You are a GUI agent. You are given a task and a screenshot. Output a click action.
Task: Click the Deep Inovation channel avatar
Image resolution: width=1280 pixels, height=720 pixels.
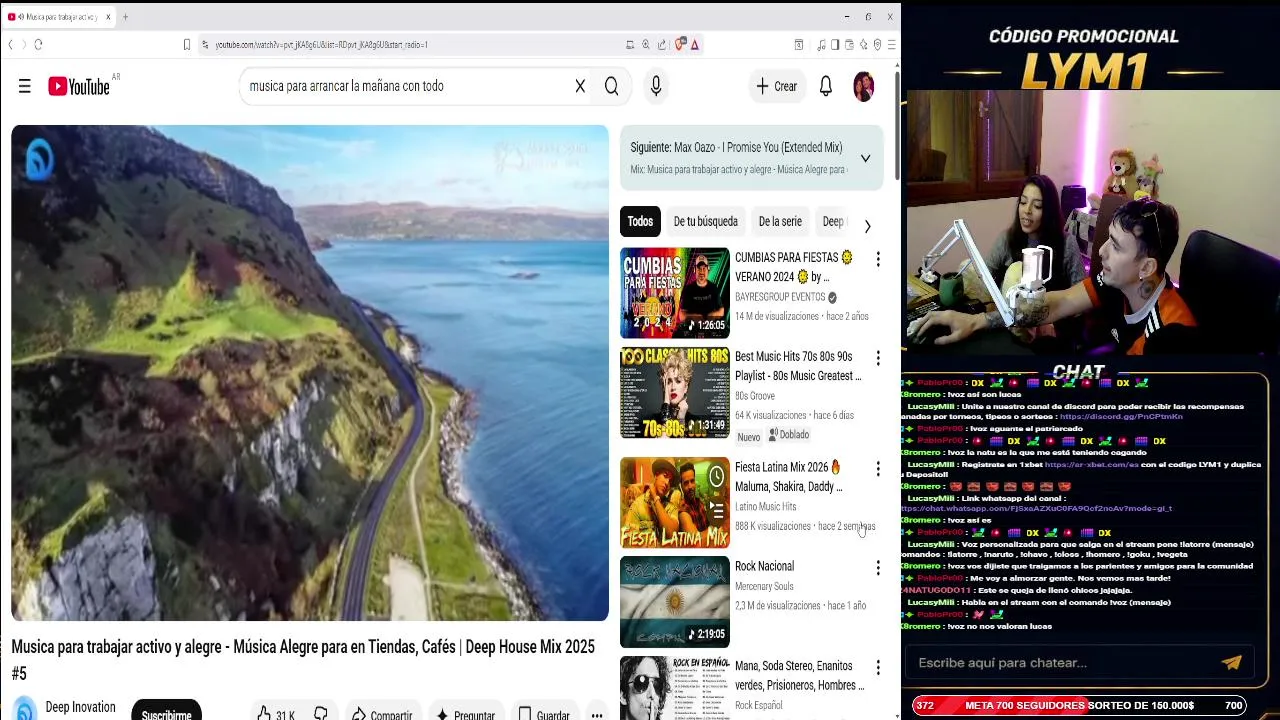coord(25,710)
